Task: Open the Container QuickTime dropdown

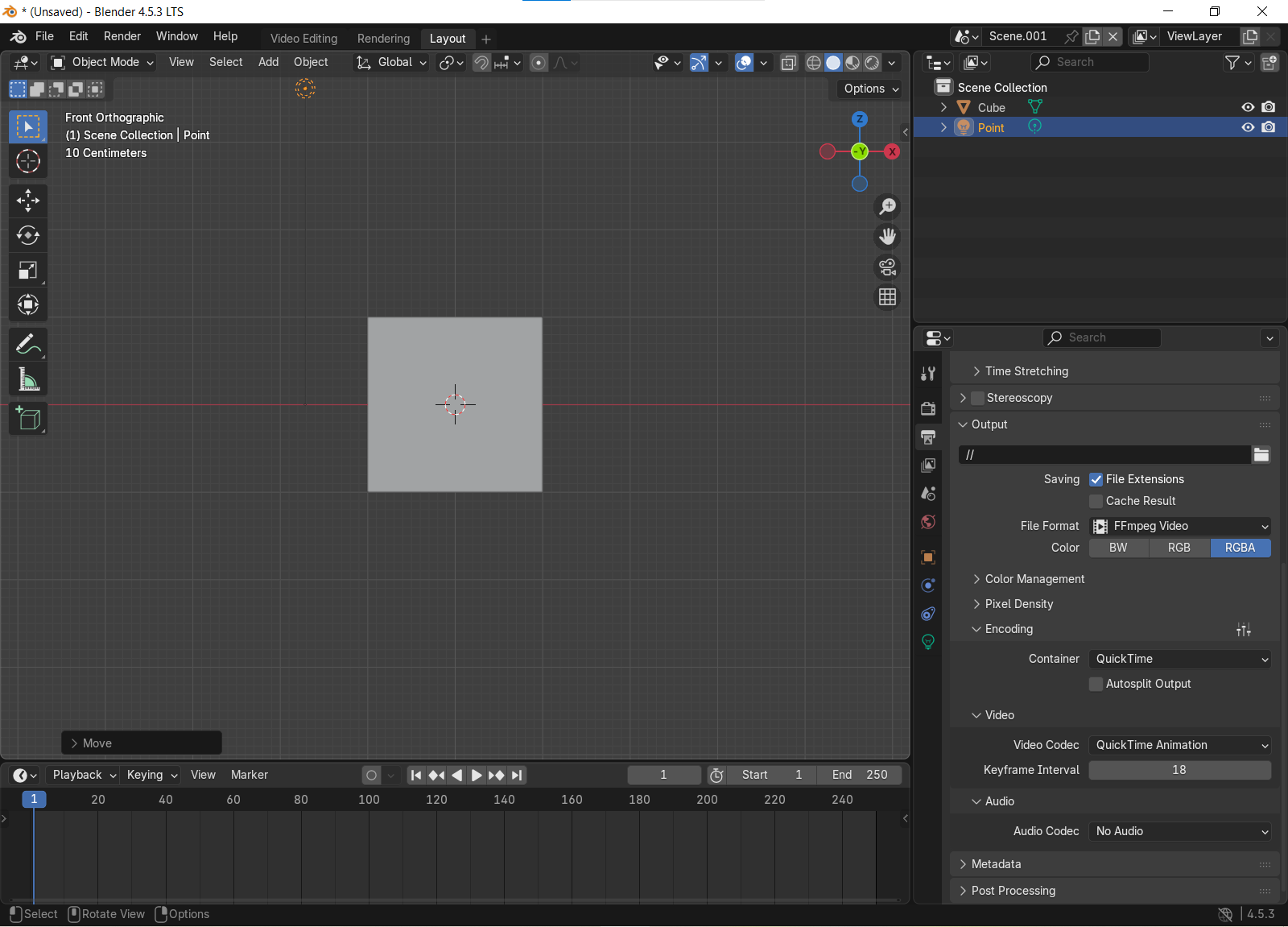Action: click(1180, 659)
